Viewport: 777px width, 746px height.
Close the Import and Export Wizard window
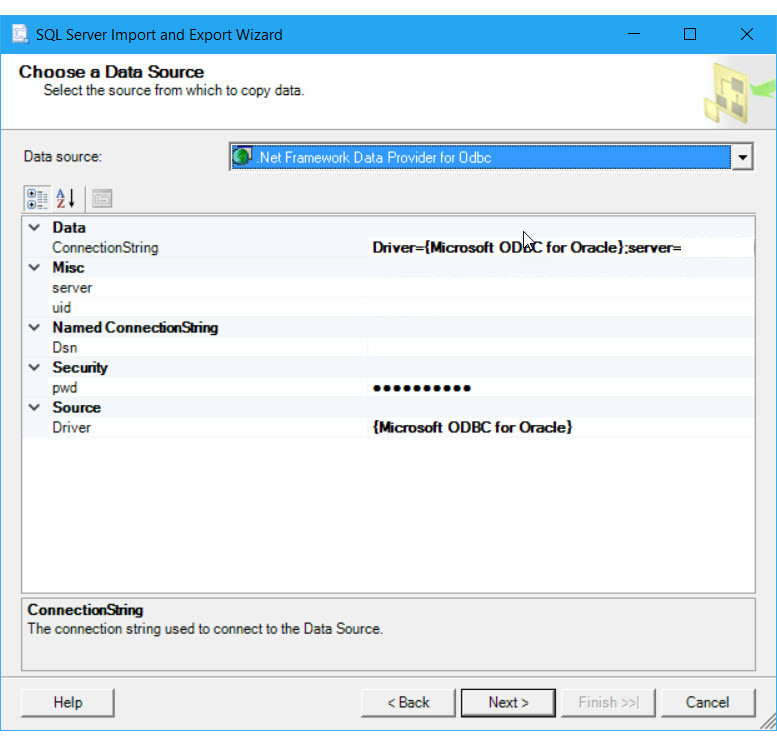click(746, 34)
